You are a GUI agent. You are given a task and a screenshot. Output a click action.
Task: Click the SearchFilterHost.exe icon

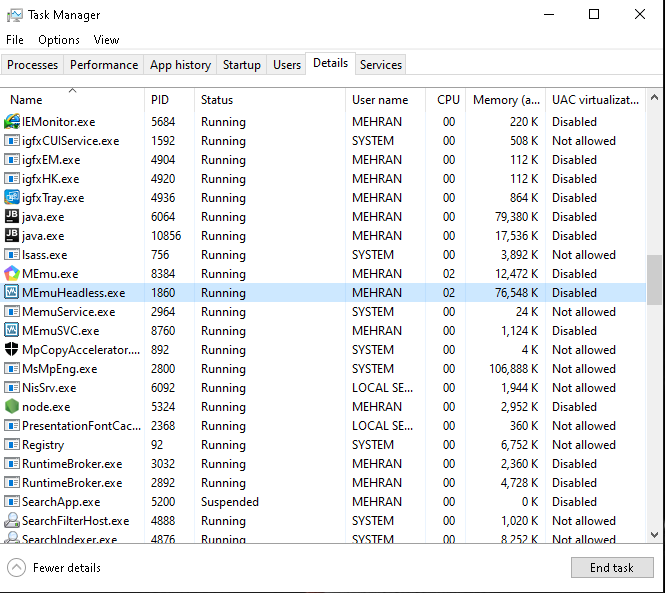[11, 520]
